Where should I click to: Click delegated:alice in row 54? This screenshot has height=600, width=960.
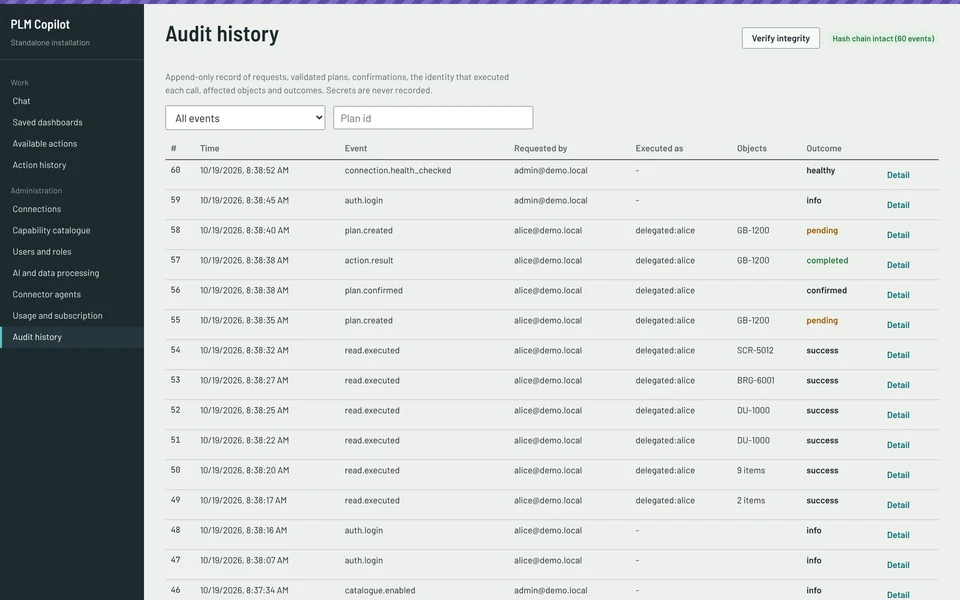665,350
